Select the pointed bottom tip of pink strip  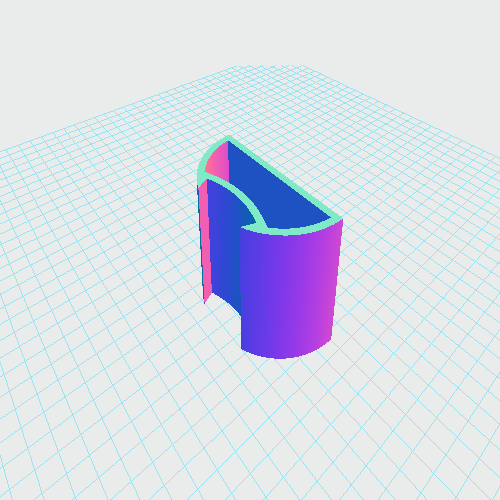coord(205,302)
